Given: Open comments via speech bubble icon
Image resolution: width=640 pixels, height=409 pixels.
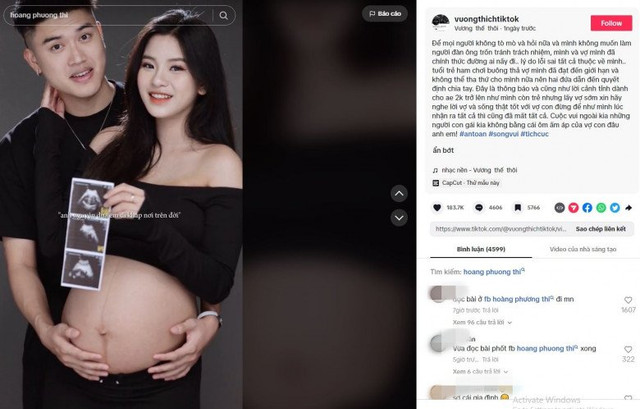Looking at the screenshot, I should (479, 208).
